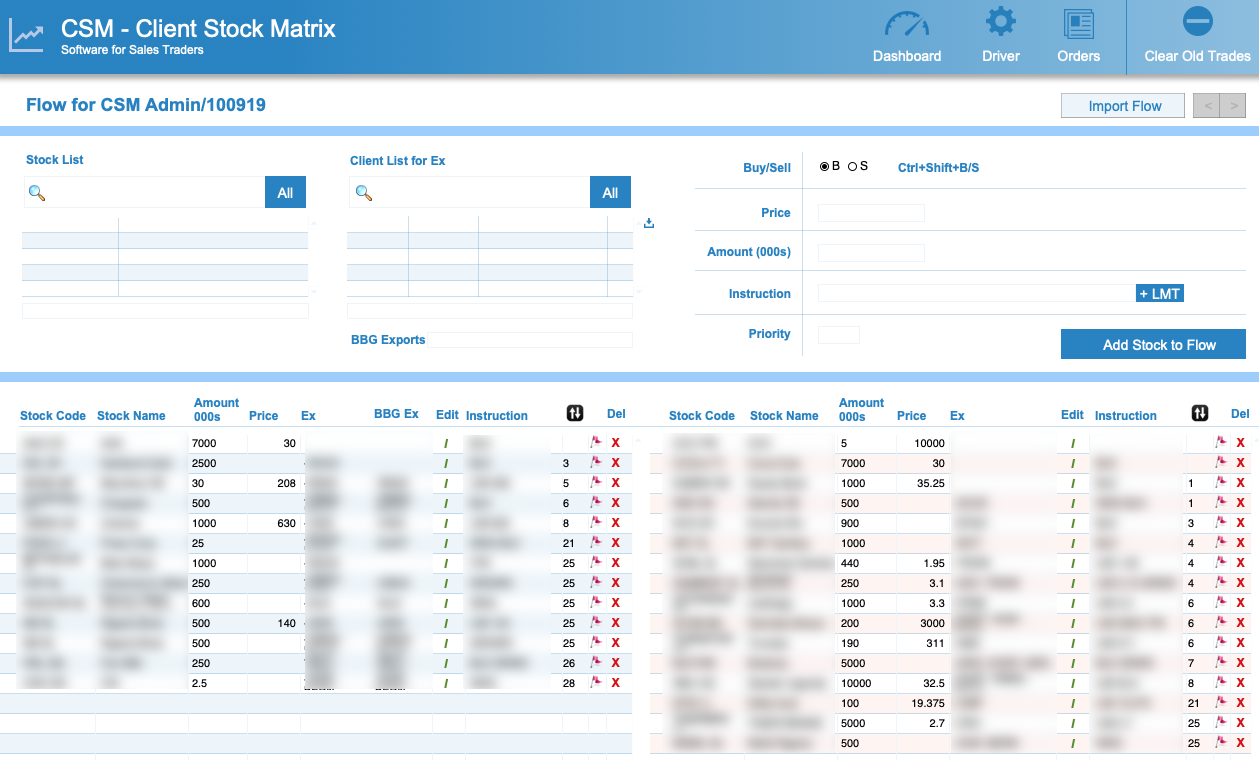Flag the row with price 10000

point(1221,443)
